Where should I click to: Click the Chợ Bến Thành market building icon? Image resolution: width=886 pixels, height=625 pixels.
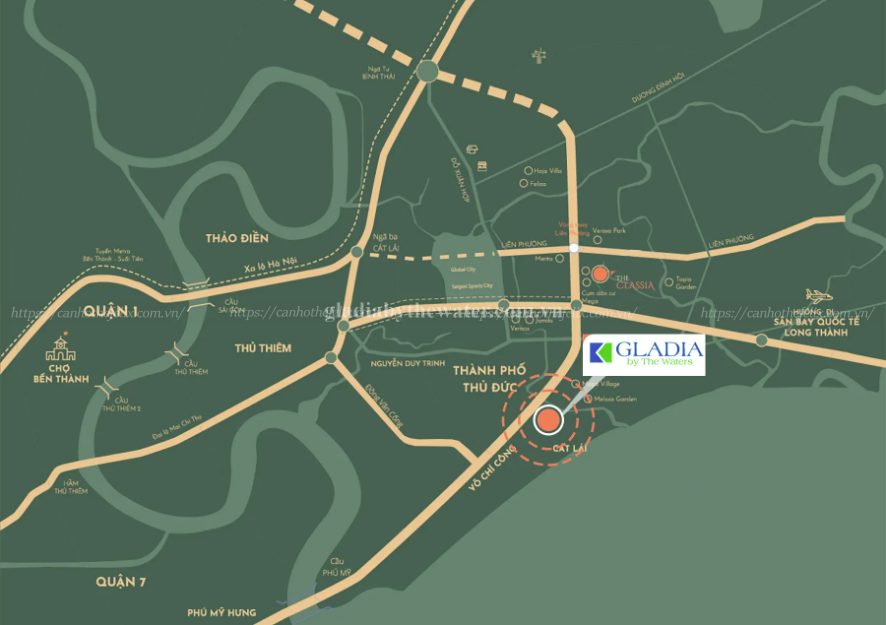pyautogui.click(x=60, y=349)
